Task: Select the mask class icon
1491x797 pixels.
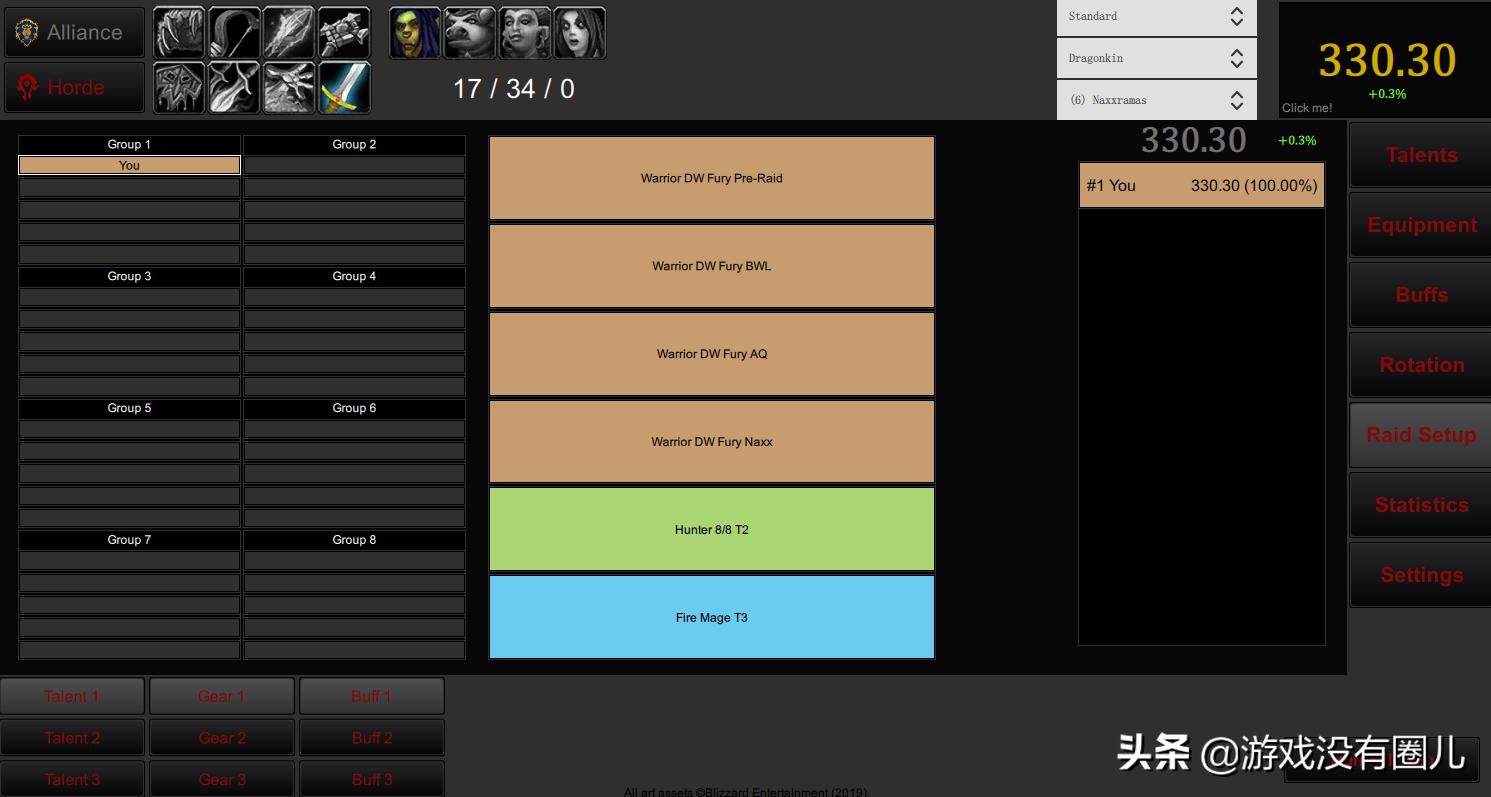Action: click(x=179, y=88)
